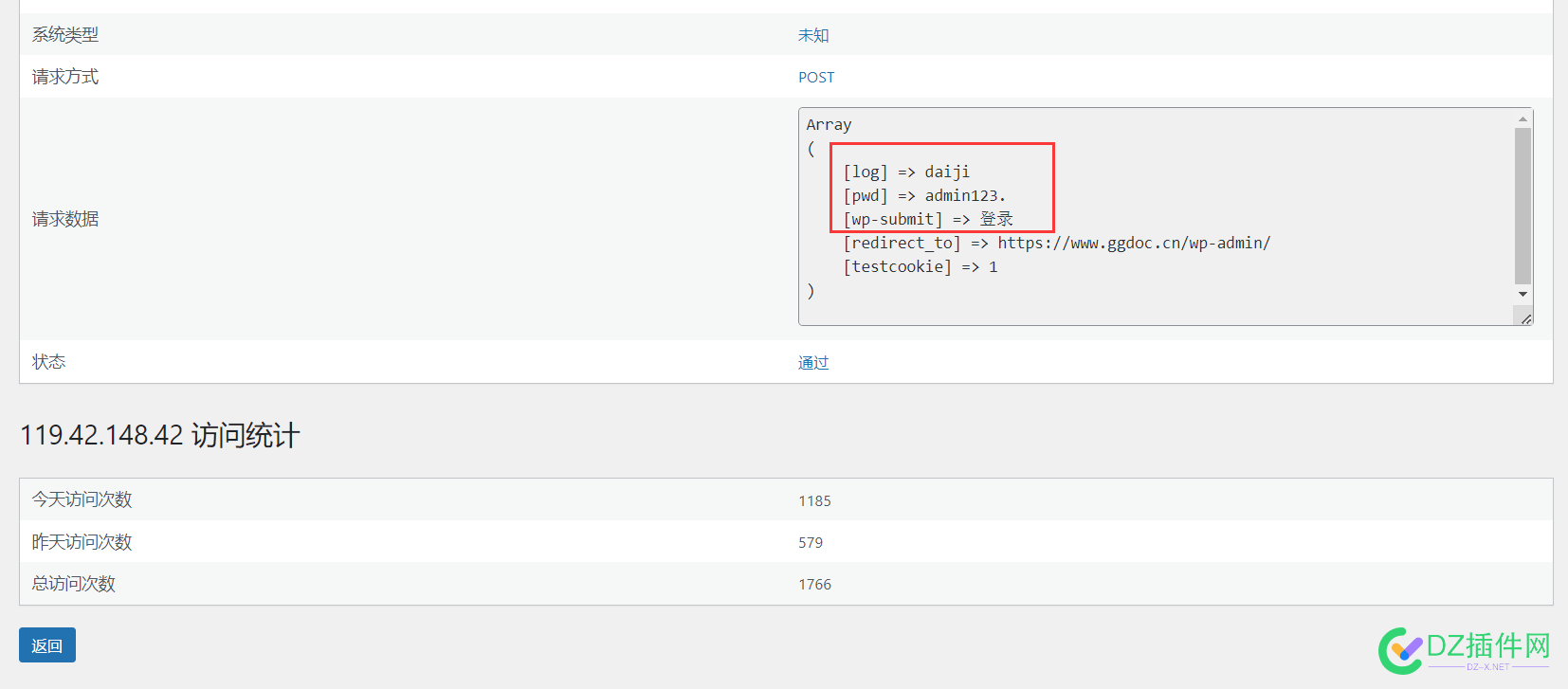Click today's visit count 1185
The width and height of the screenshot is (1568, 689).
[x=814, y=500]
